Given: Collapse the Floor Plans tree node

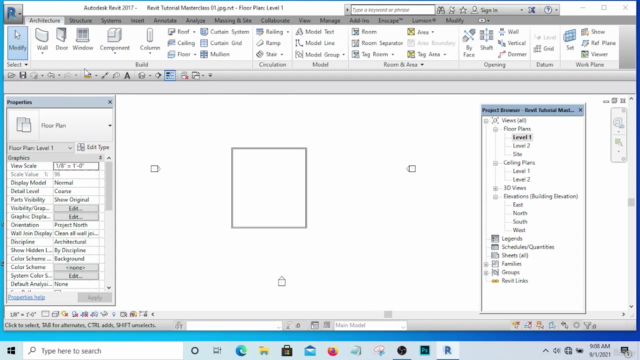Looking at the screenshot, I should (496, 129).
